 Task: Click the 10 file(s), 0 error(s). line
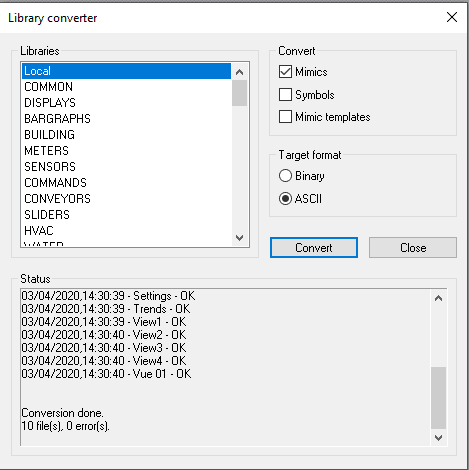point(66,426)
